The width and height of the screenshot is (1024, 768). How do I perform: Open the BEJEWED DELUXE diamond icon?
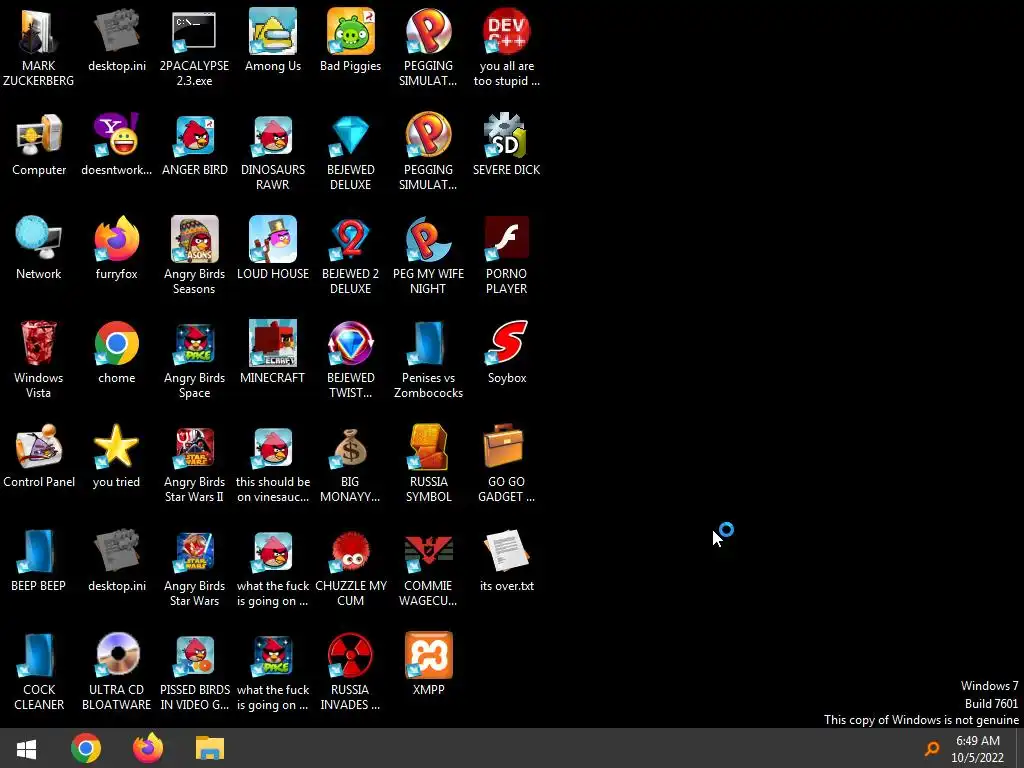(x=351, y=135)
